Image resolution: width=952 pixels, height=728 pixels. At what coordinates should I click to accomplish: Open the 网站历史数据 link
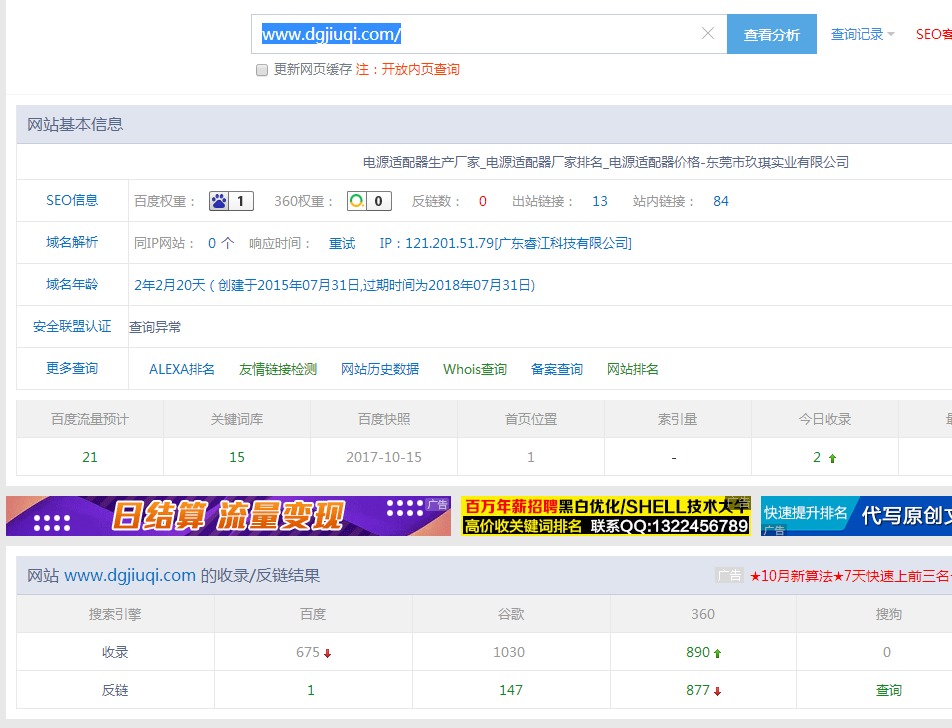pyautogui.click(x=376, y=369)
